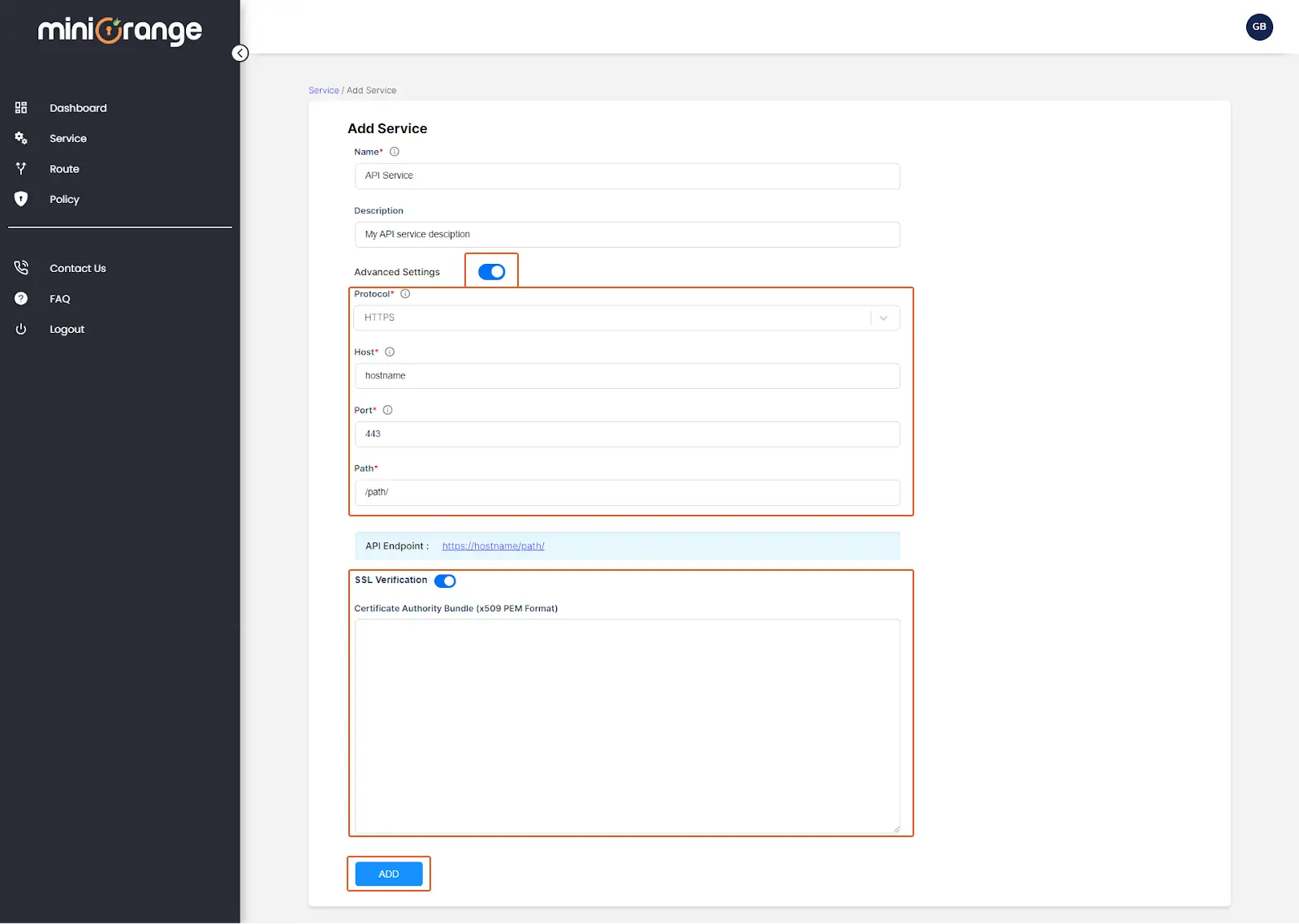Disable the Advanced Settings toggle
The width and height of the screenshot is (1299, 924).
[x=491, y=272]
